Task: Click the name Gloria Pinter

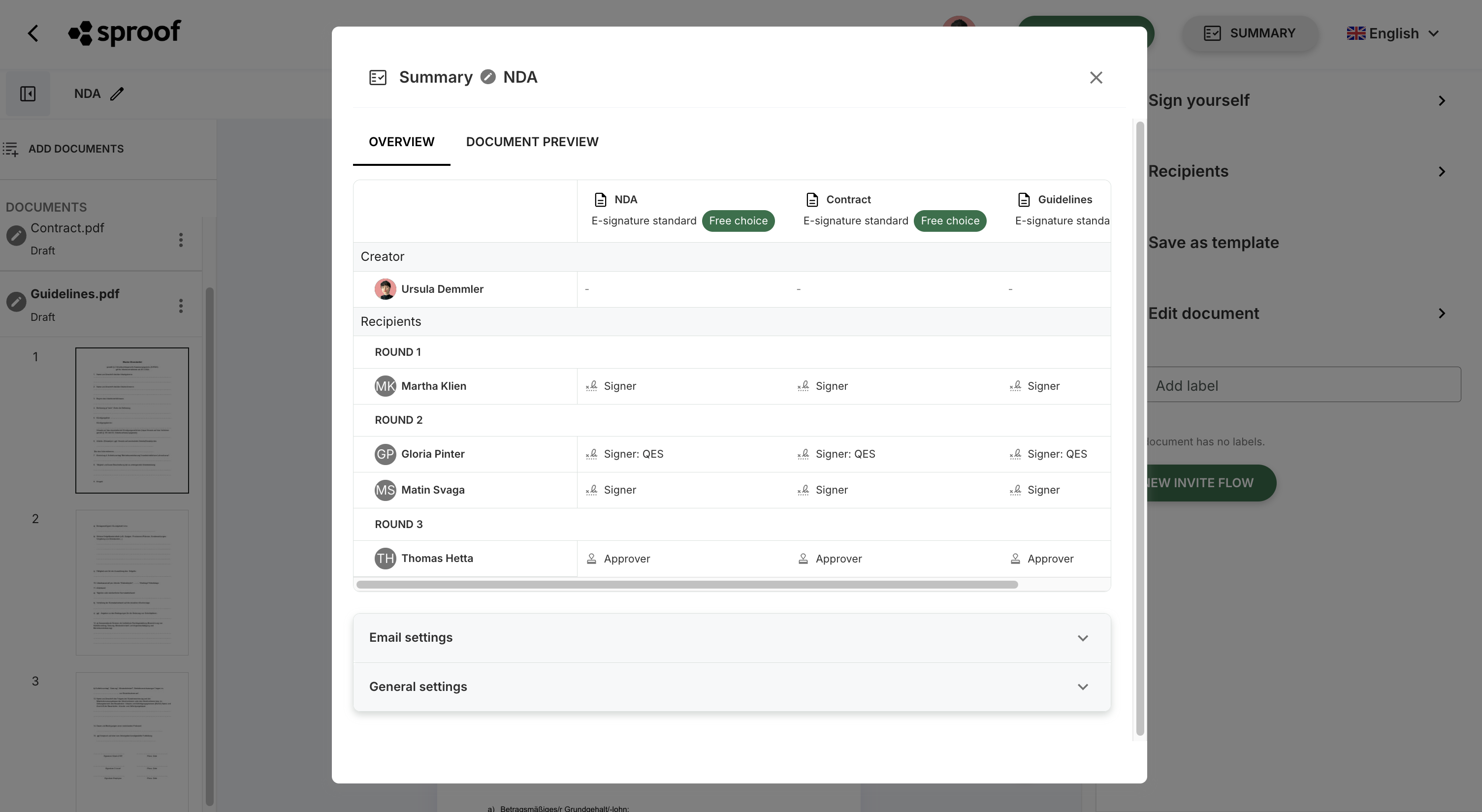Action: 433,454
